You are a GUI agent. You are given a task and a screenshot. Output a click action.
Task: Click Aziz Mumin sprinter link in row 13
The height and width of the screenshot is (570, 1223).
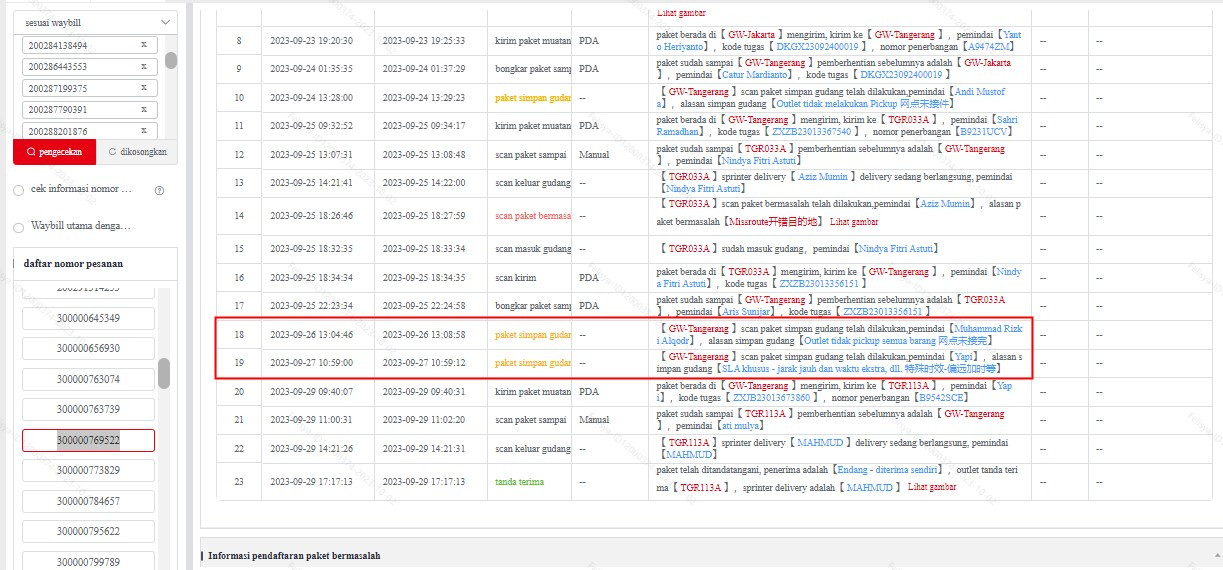tap(821, 176)
